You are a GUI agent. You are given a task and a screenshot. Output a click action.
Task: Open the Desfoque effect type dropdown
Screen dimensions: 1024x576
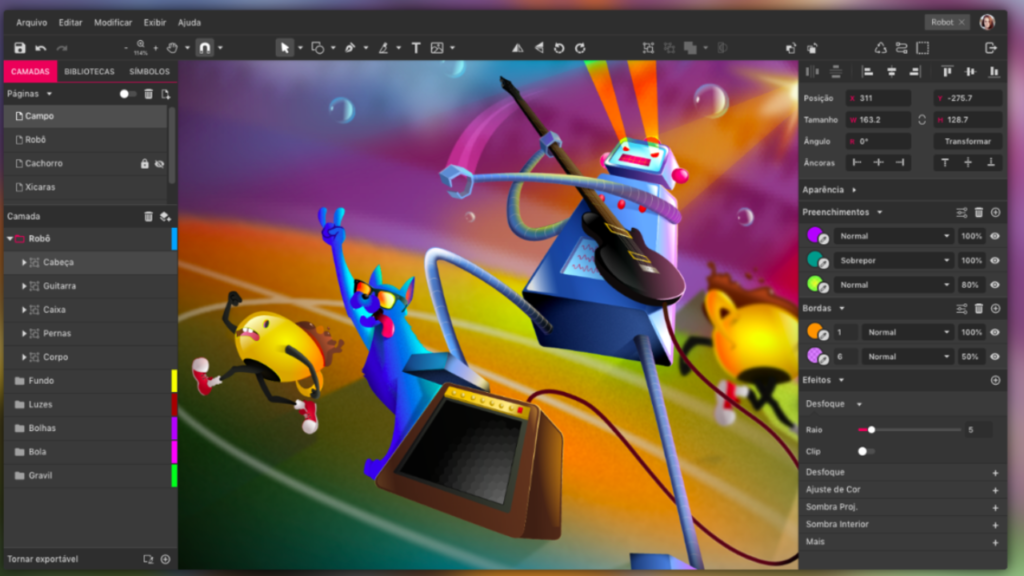(859, 404)
